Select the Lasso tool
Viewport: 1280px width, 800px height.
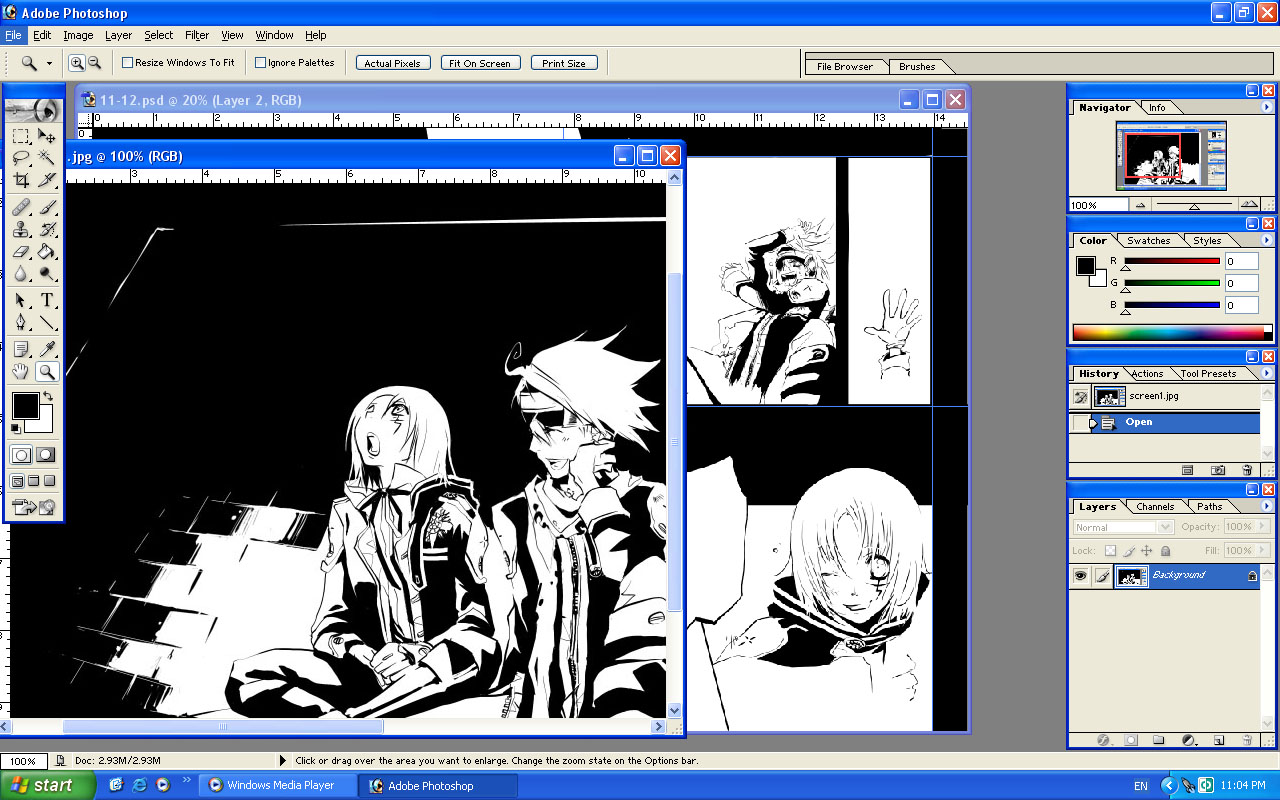(x=21, y=158)
